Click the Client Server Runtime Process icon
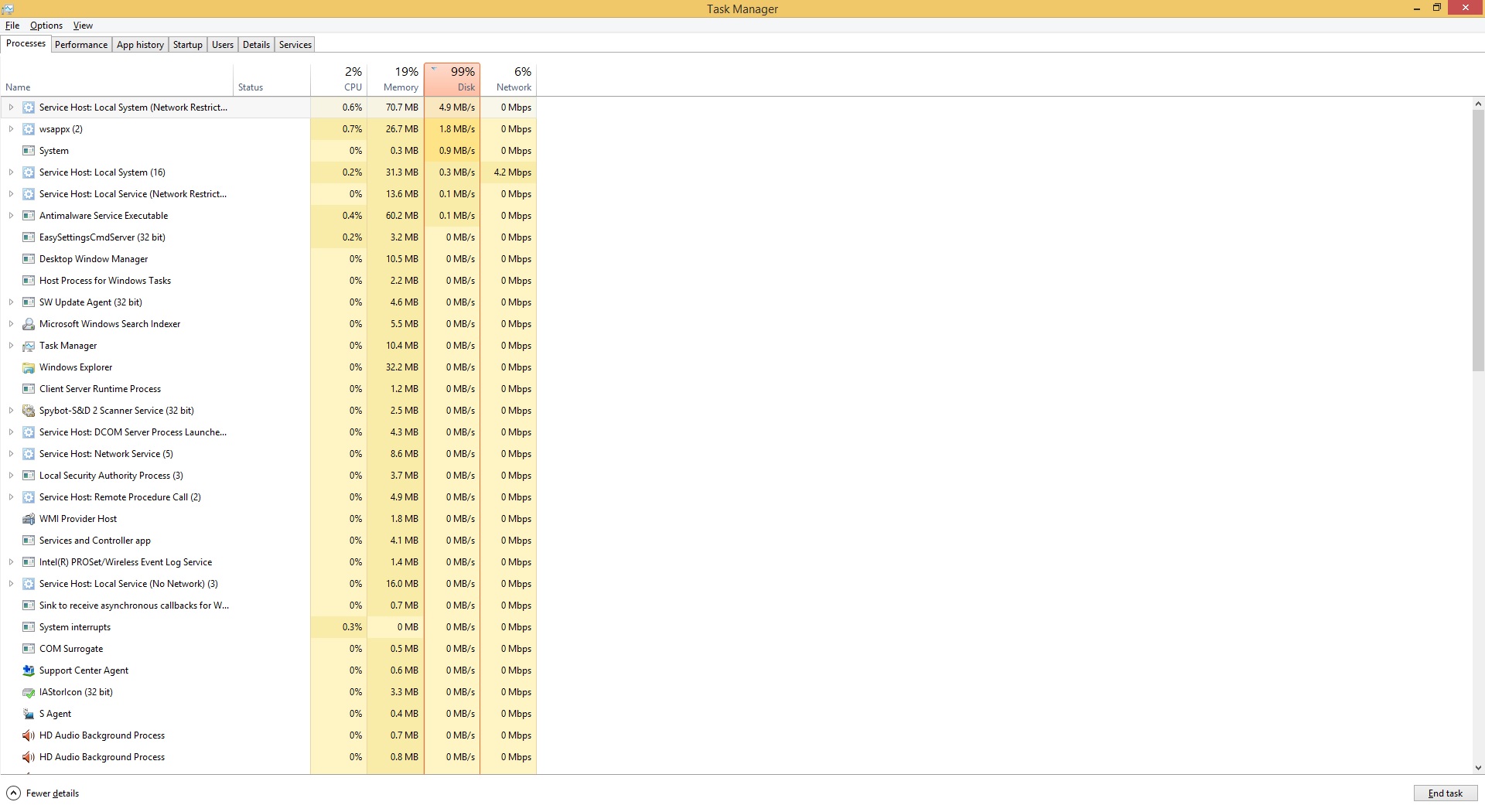 point(29,389)
